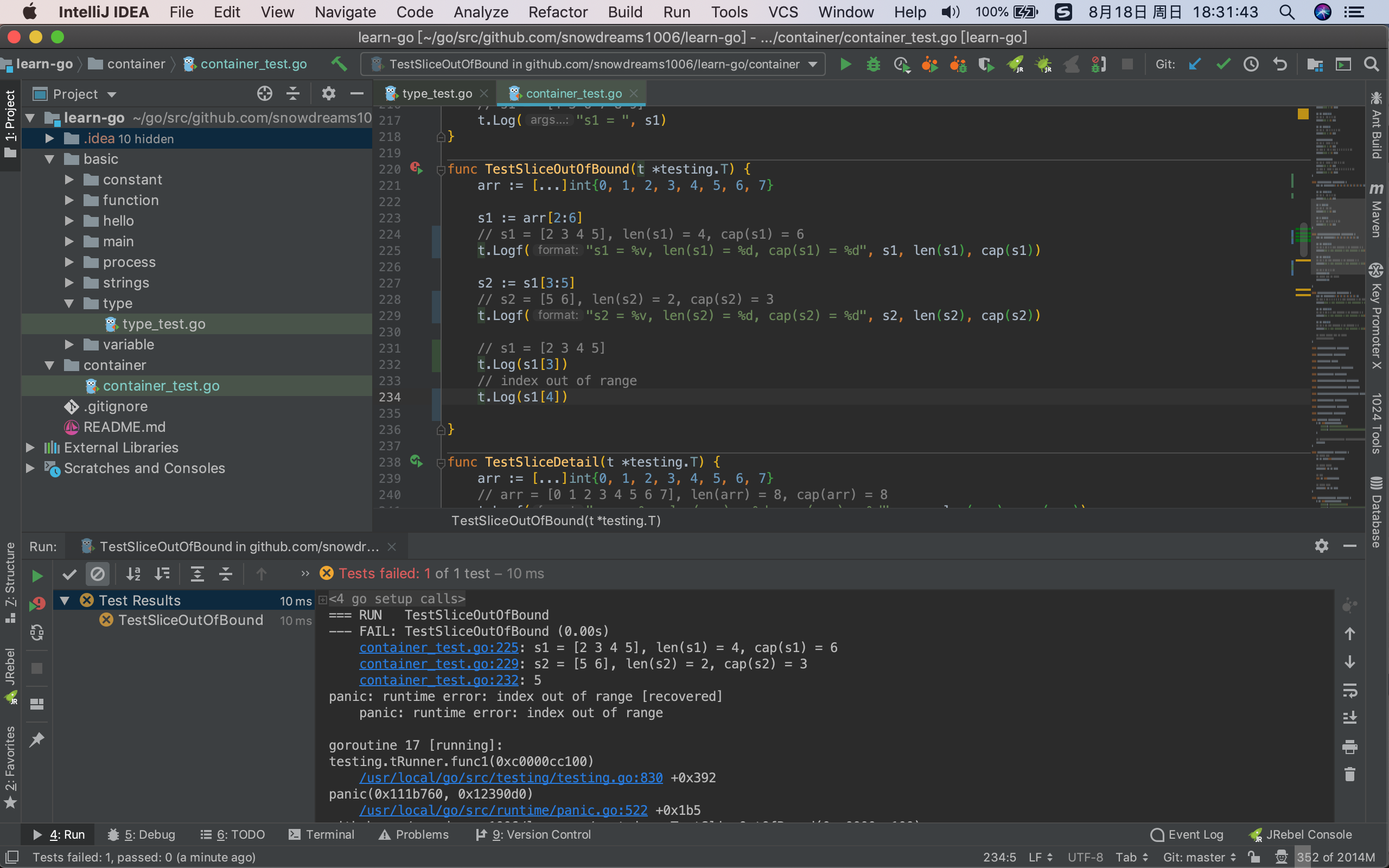Open the run configurations dropdown

tap(813, 63)
